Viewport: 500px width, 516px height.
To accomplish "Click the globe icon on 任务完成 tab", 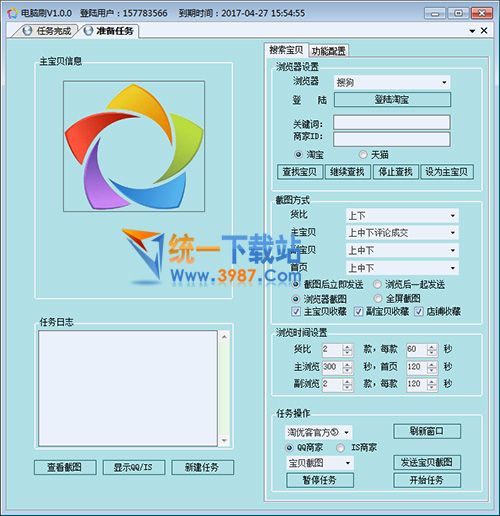I will [27, 31].
